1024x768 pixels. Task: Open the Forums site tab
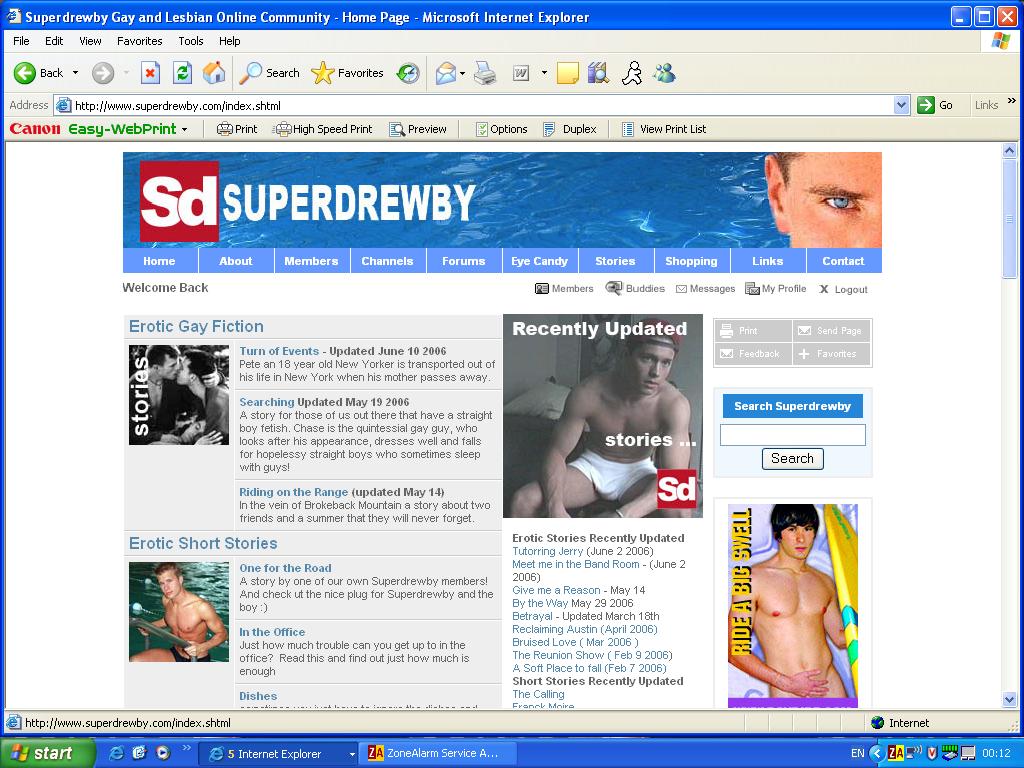coord(464,261)
